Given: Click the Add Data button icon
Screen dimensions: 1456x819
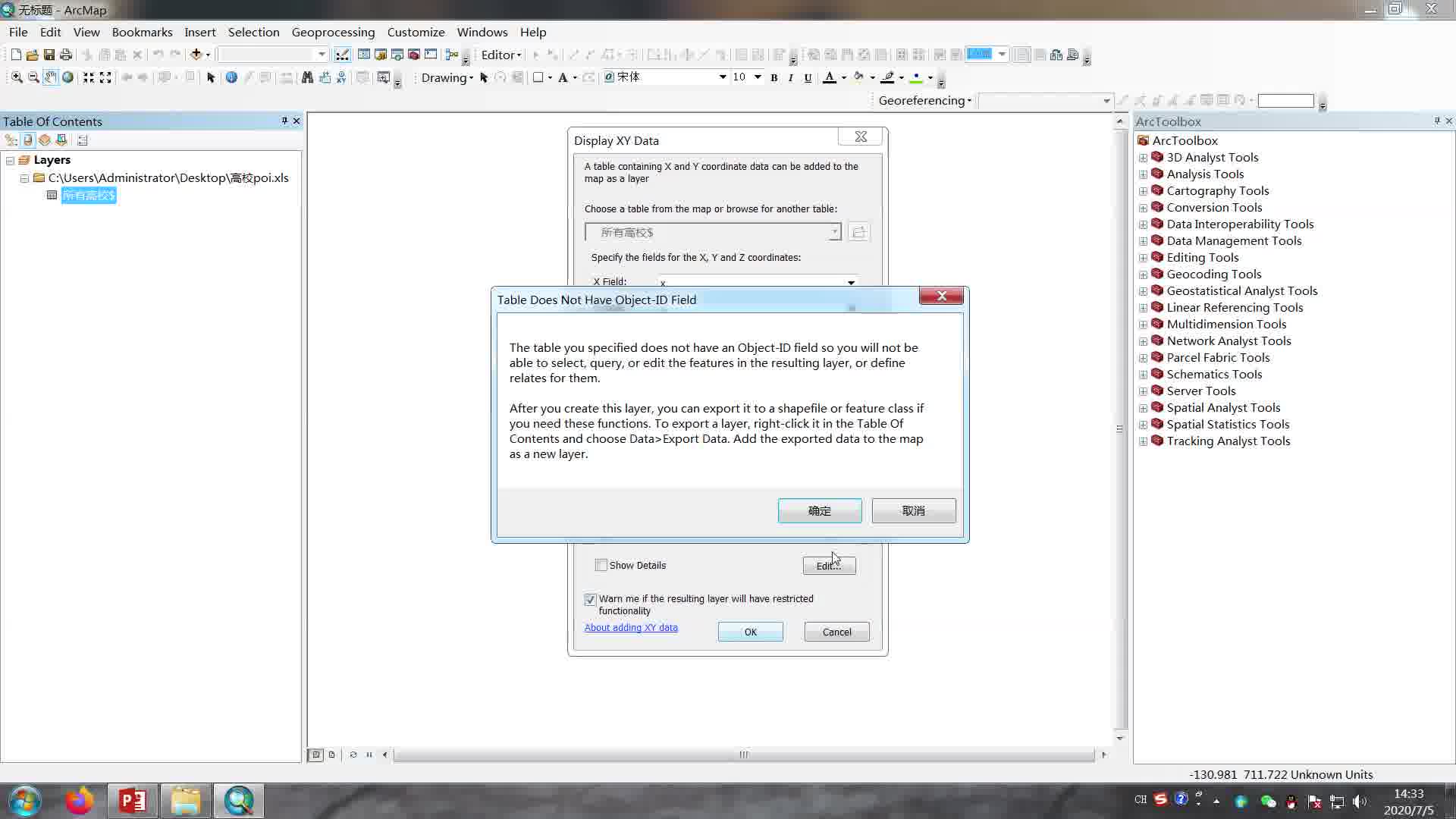Looking at the screenshot, I should click(196, 55).
